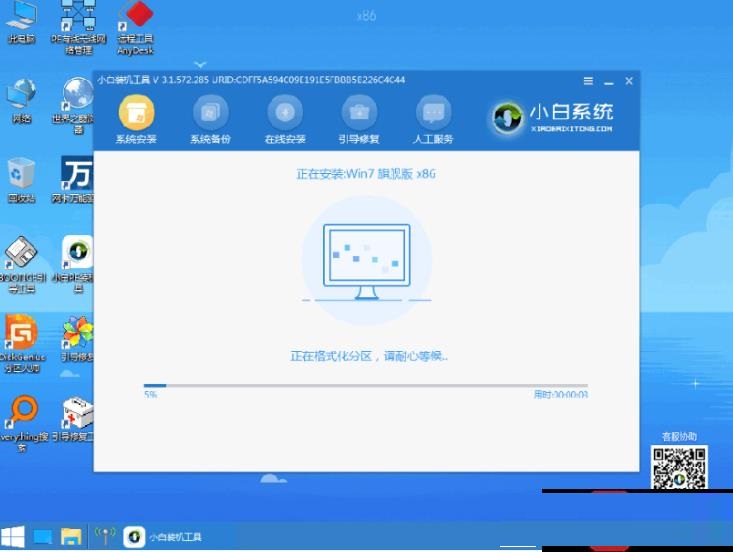Click the small chevron above installer window
Screen dimensions: 733x552
pos(200,64)
